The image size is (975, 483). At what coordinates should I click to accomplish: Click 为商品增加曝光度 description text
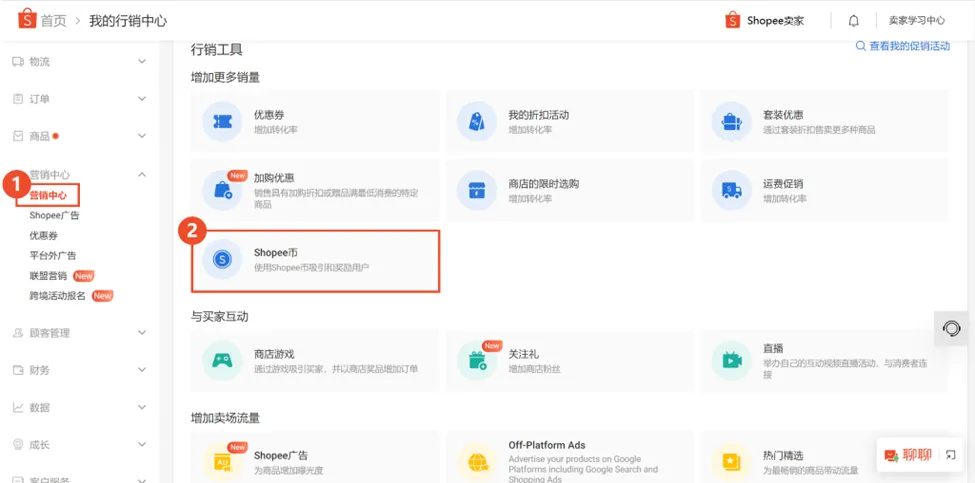coord(289,471)
